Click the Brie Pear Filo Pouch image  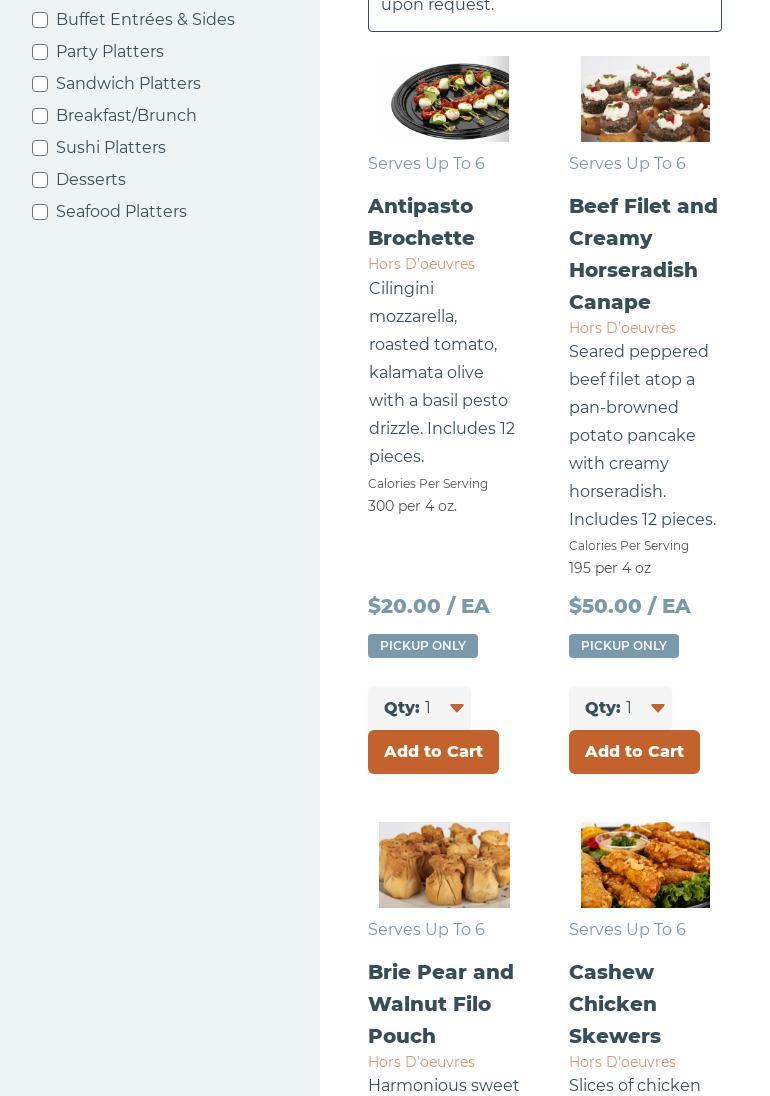[445, 865]
